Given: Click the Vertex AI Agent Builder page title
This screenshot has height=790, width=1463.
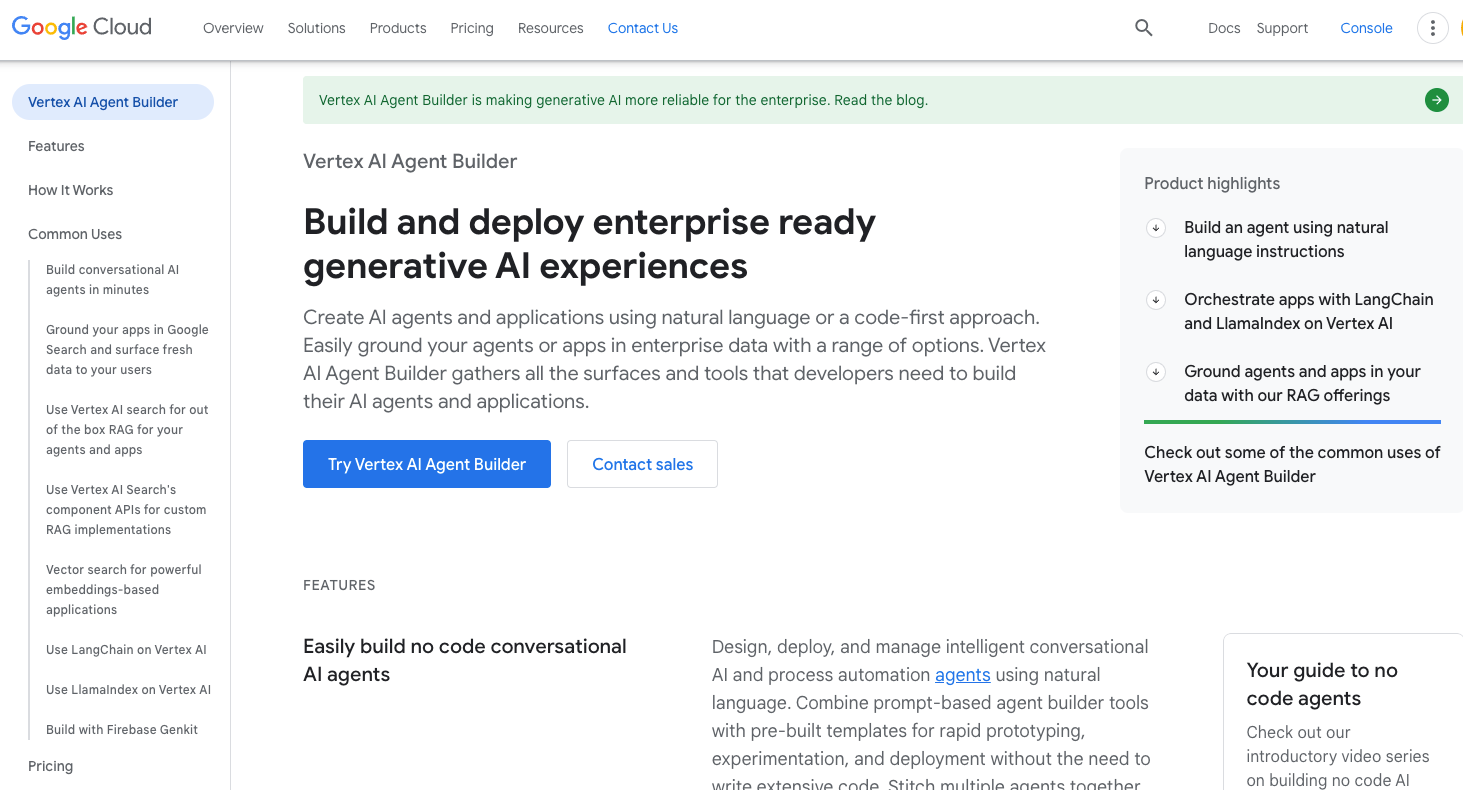Looking at the screenshot, I should click(x=410, y=161).
